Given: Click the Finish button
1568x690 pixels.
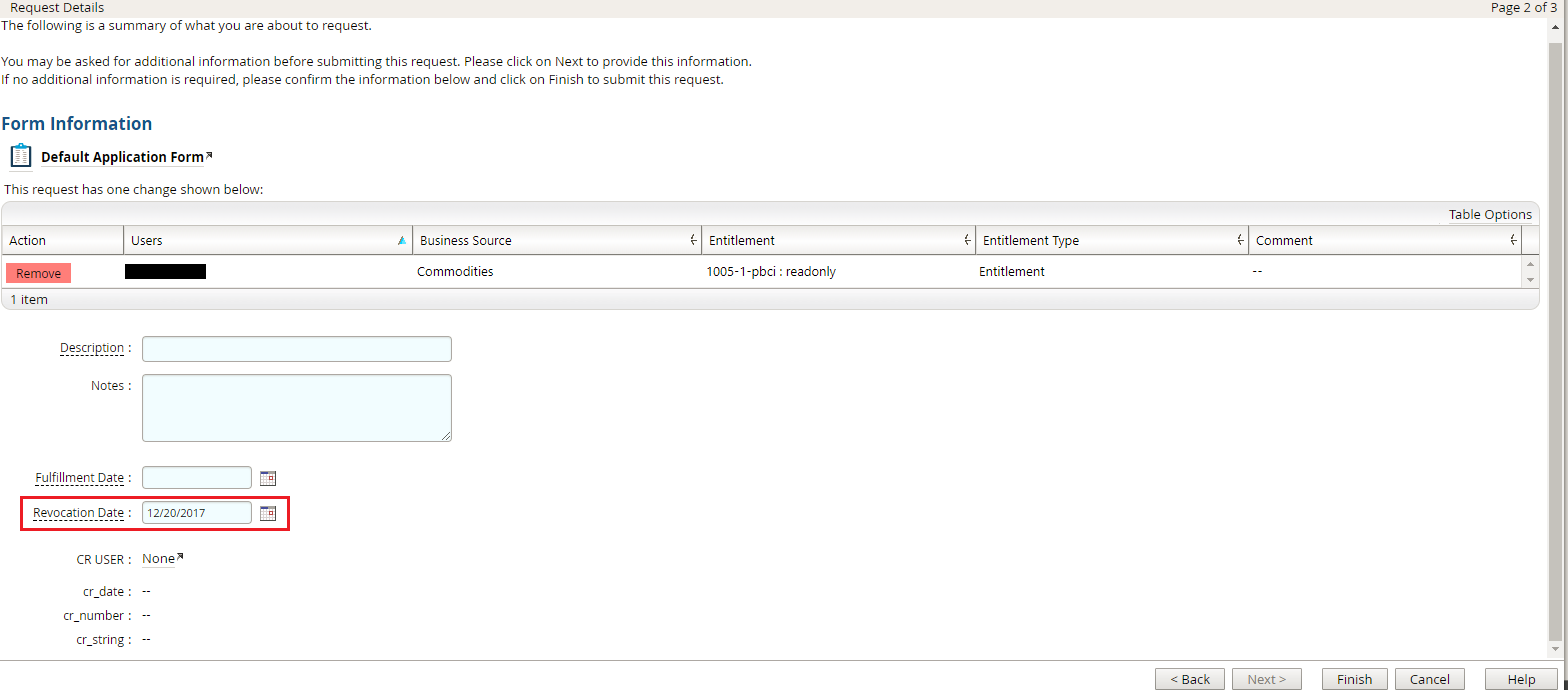Looking at the screenshot, I should coord(1354,679).
